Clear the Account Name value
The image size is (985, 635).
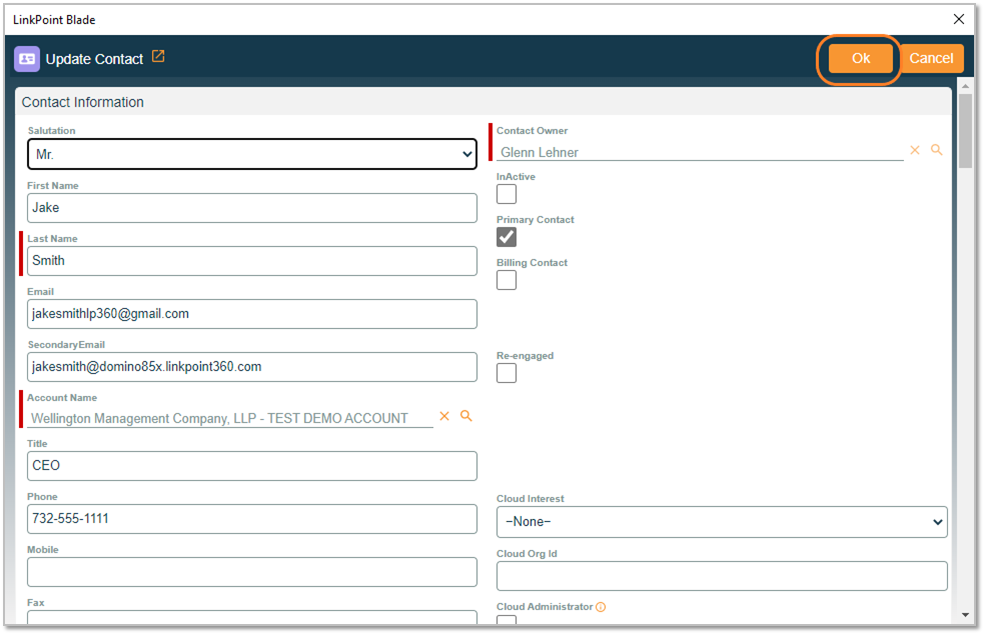tap(444, 416)
